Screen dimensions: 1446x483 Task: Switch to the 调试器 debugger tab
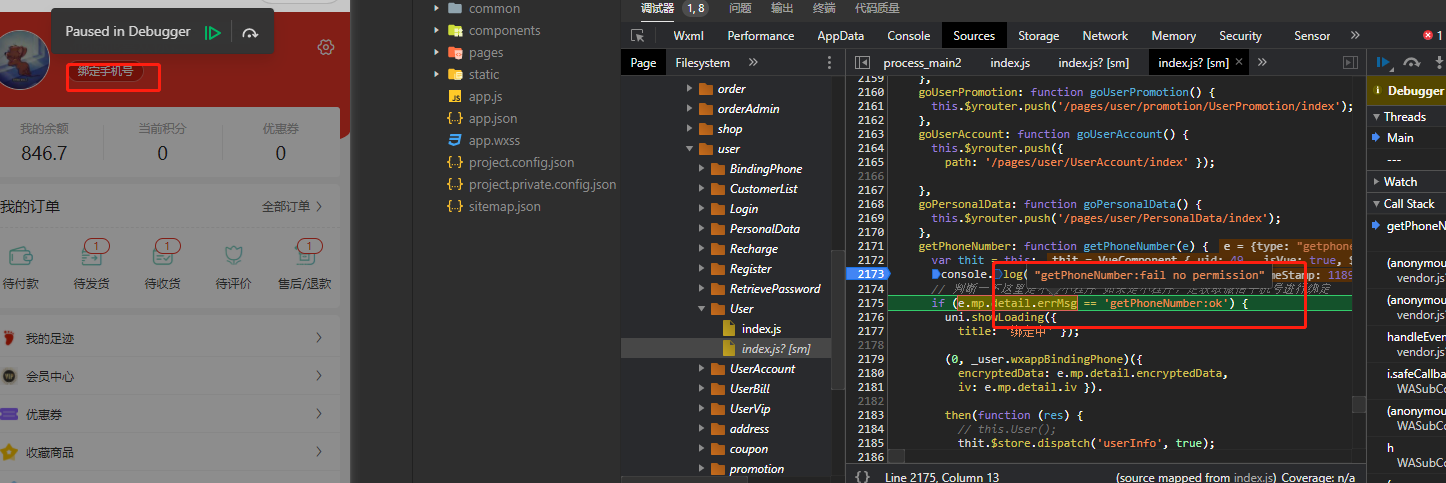(657, 8)
